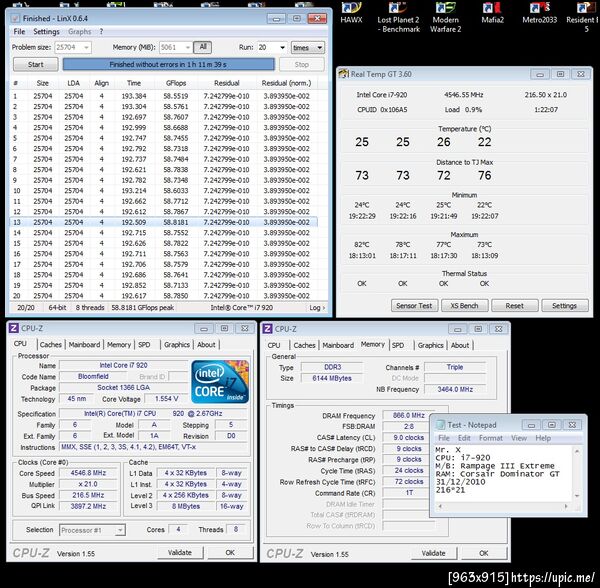Toggle the All memory button in LinX
Viewport: 600px width, 588px height.
coord(202,47)
